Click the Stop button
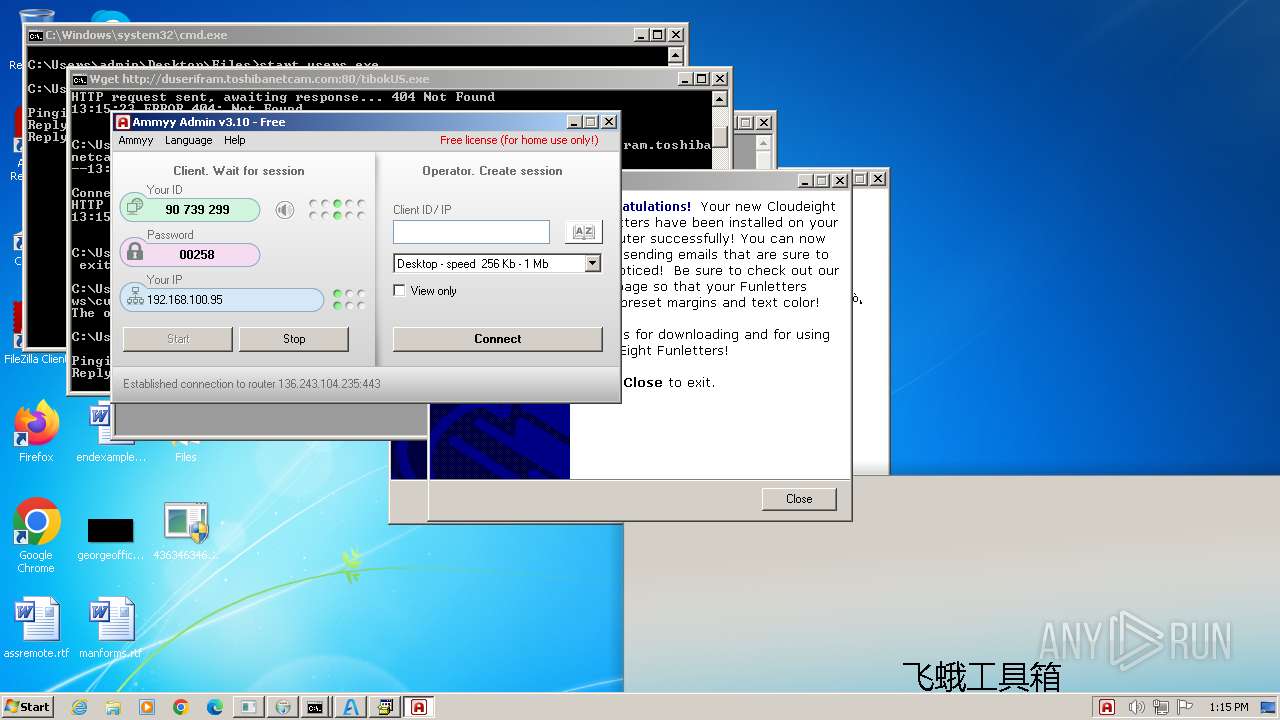This screenshot has width=1280, height=720. click(294, 339)
